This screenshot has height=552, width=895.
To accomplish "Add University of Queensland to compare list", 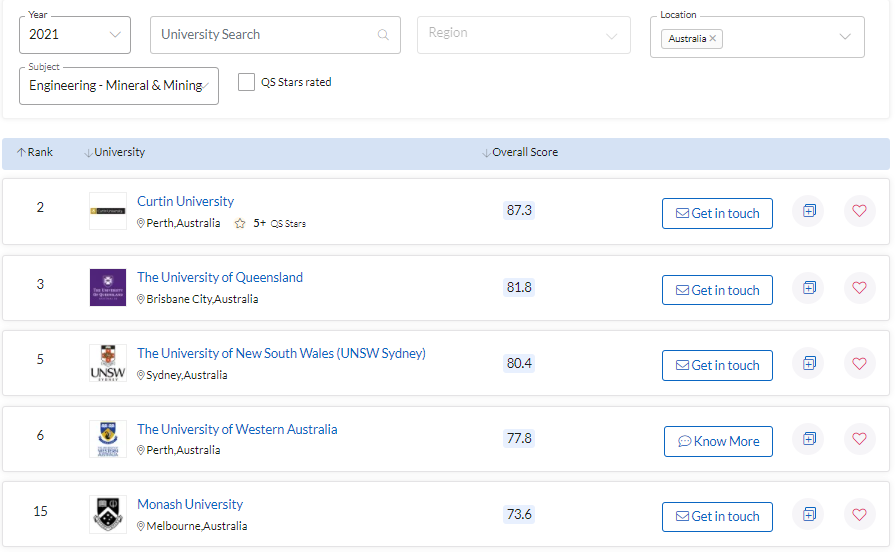I will tap(809, 288).
